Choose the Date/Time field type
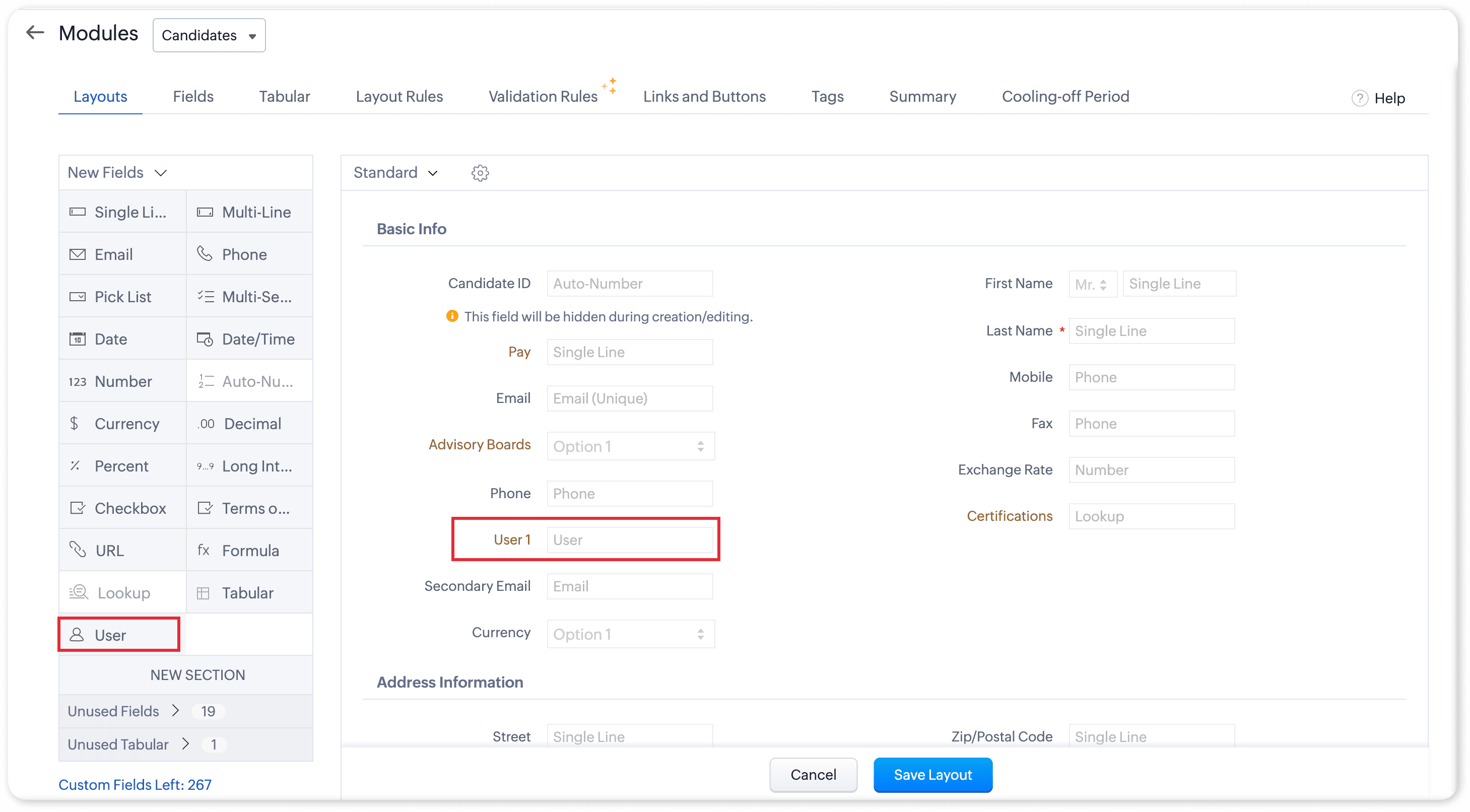Image resolution: width=1470 pixels, height=812 pixels. (257, 339)
